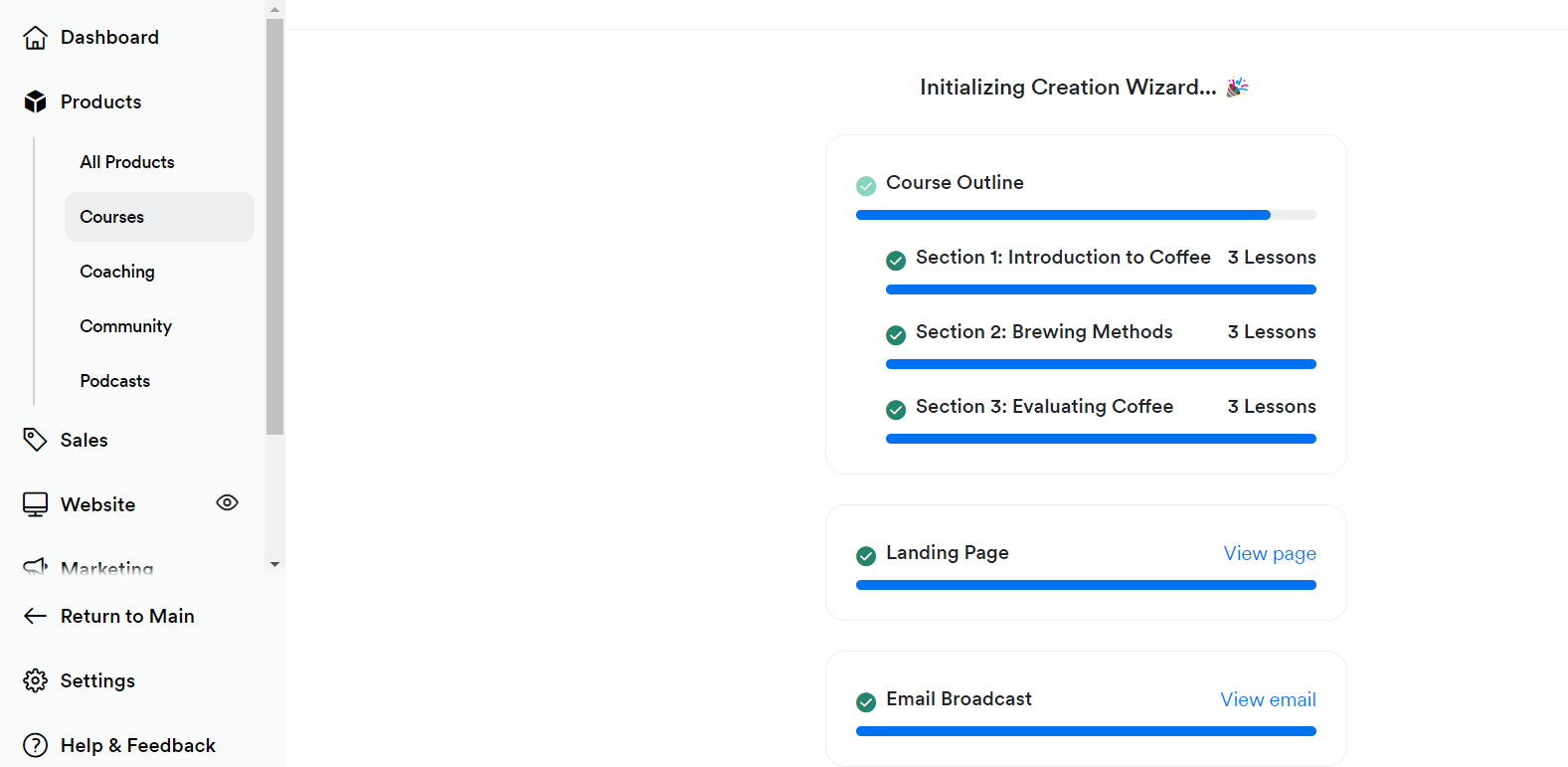Click the Dashboard home icon
This screenshot has height=767, width=1568.
point(35,38)
